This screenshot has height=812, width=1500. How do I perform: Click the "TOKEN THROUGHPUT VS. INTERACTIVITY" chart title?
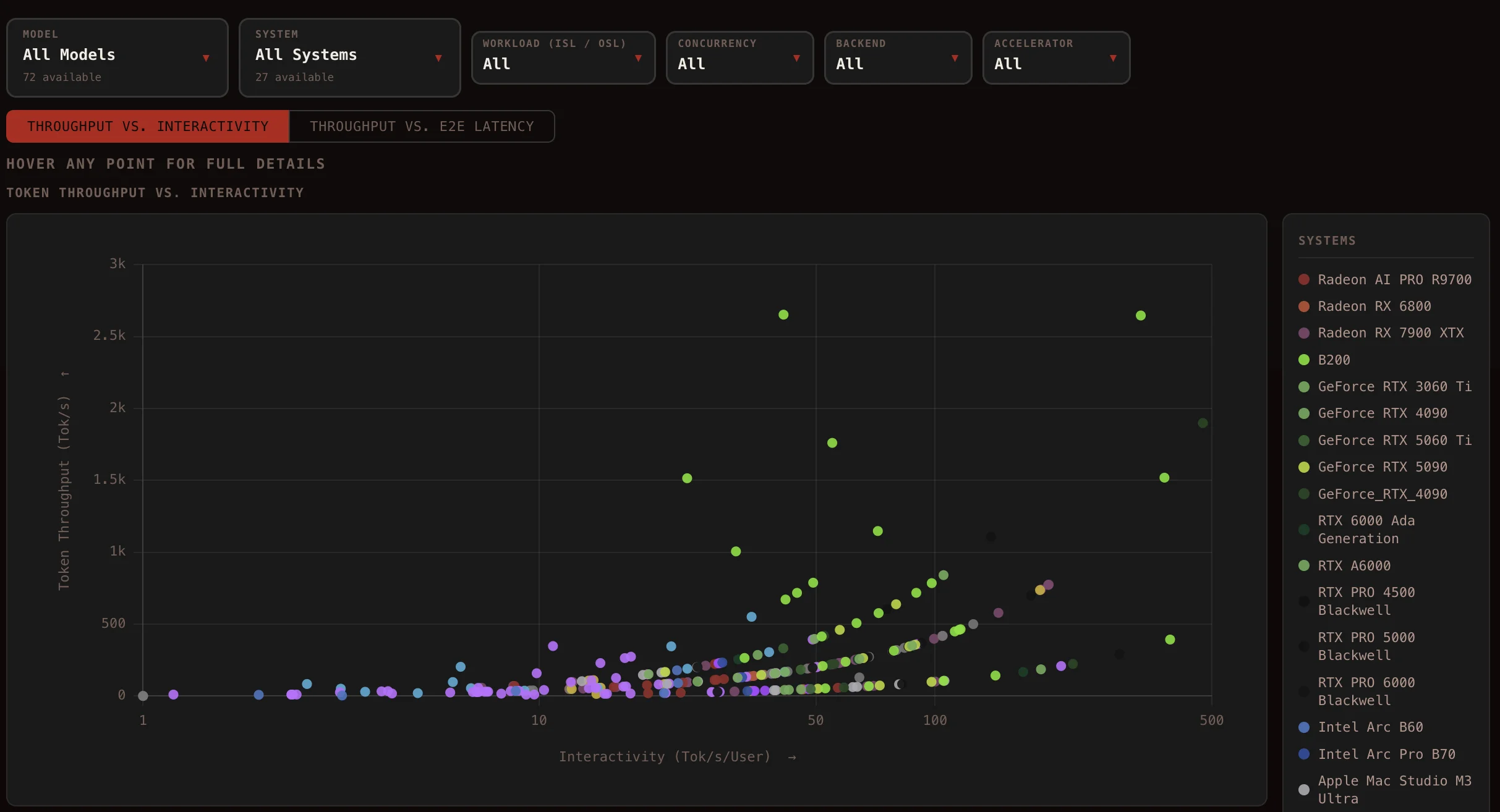pyautogui.click(x=155, y=193)
